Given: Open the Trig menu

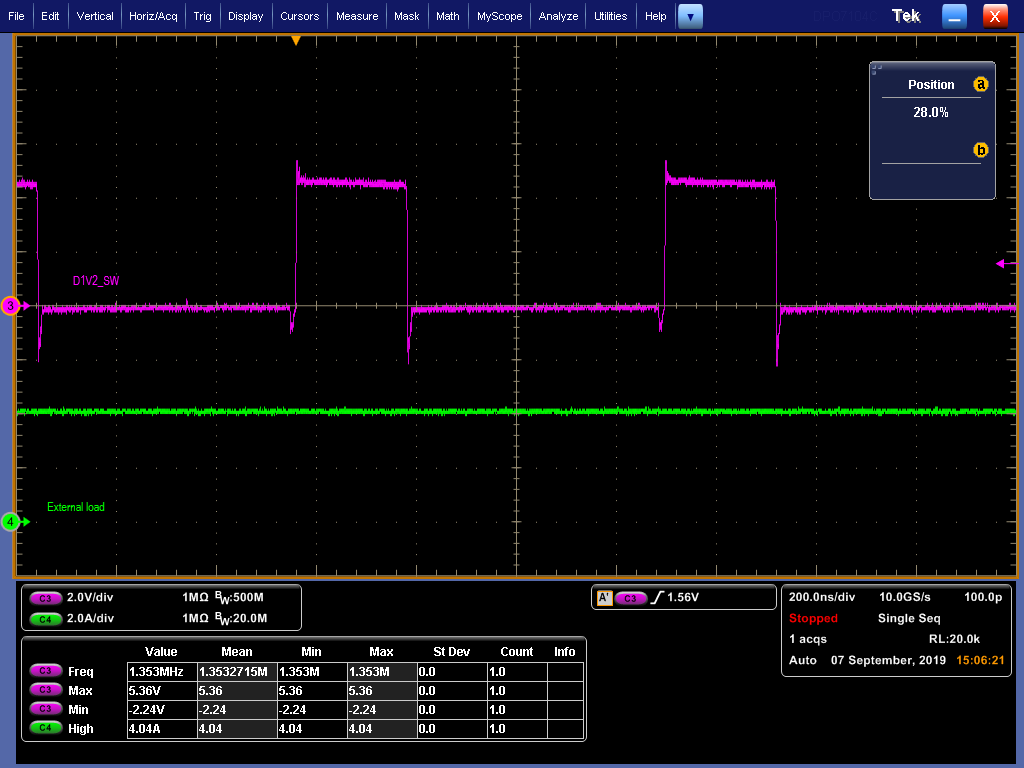Looking at the screenshot, I should click(x=202, y=16).
